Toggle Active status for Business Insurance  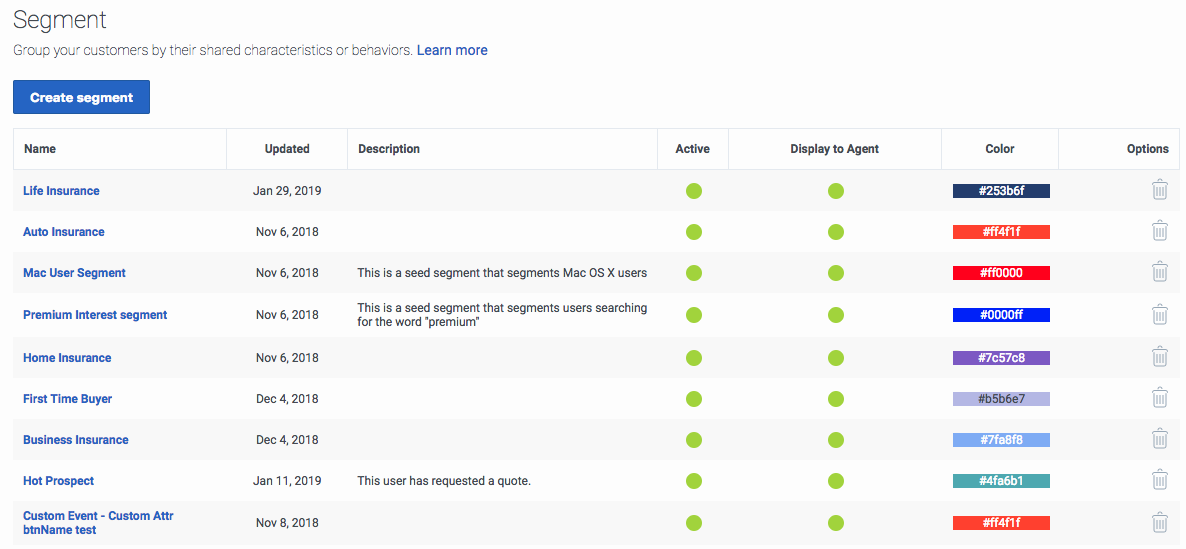click(x=694, y=439)
